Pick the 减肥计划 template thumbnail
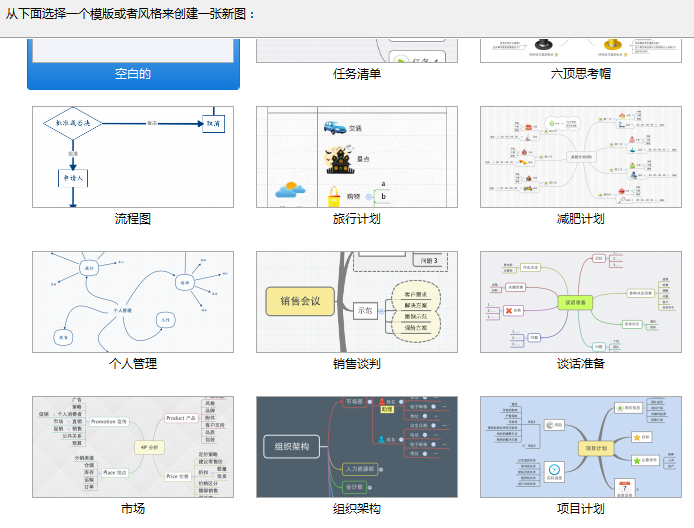Screen dimensions: 694x528 581,157
